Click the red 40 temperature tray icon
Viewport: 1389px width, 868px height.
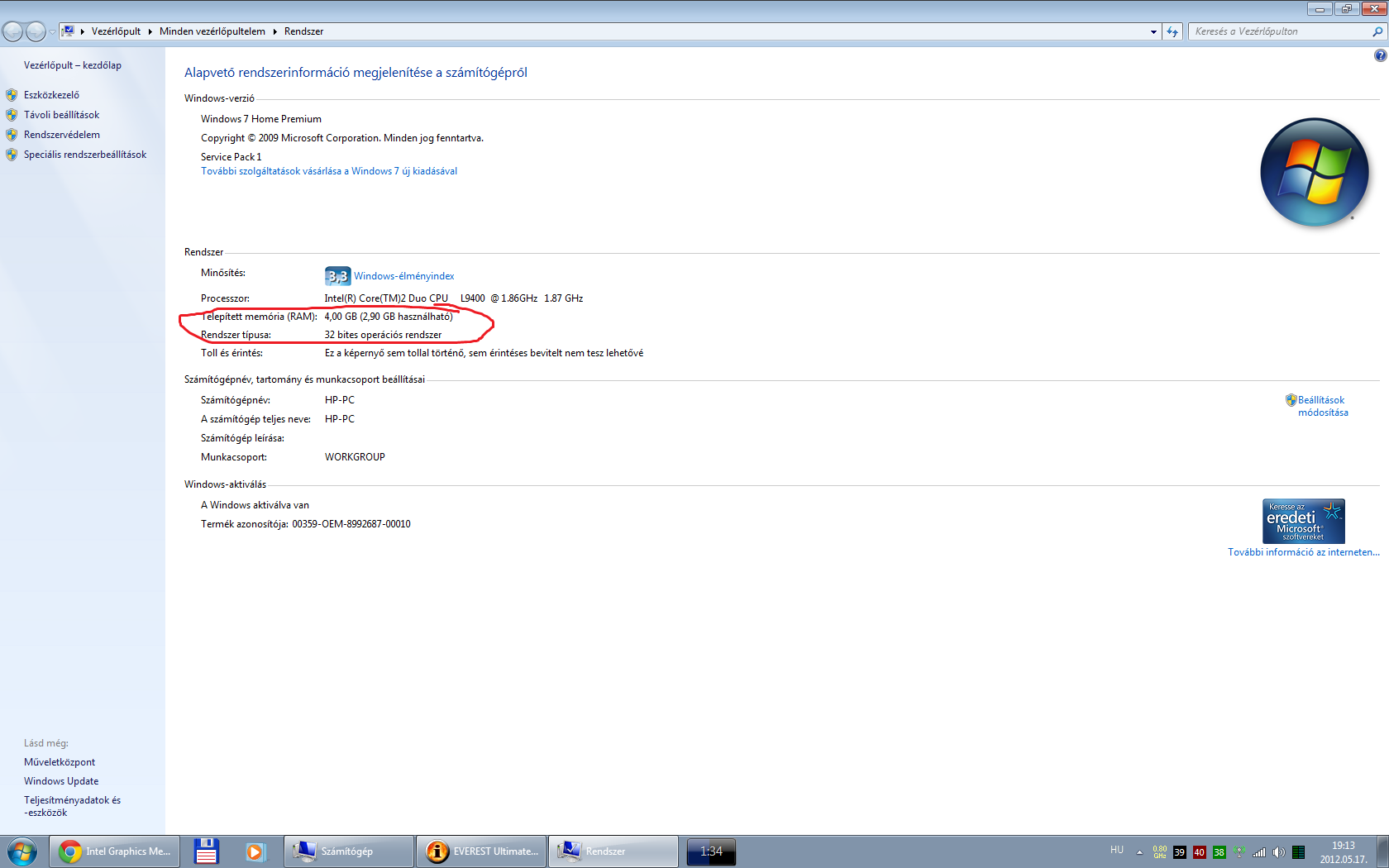(x=1200, y=852)
